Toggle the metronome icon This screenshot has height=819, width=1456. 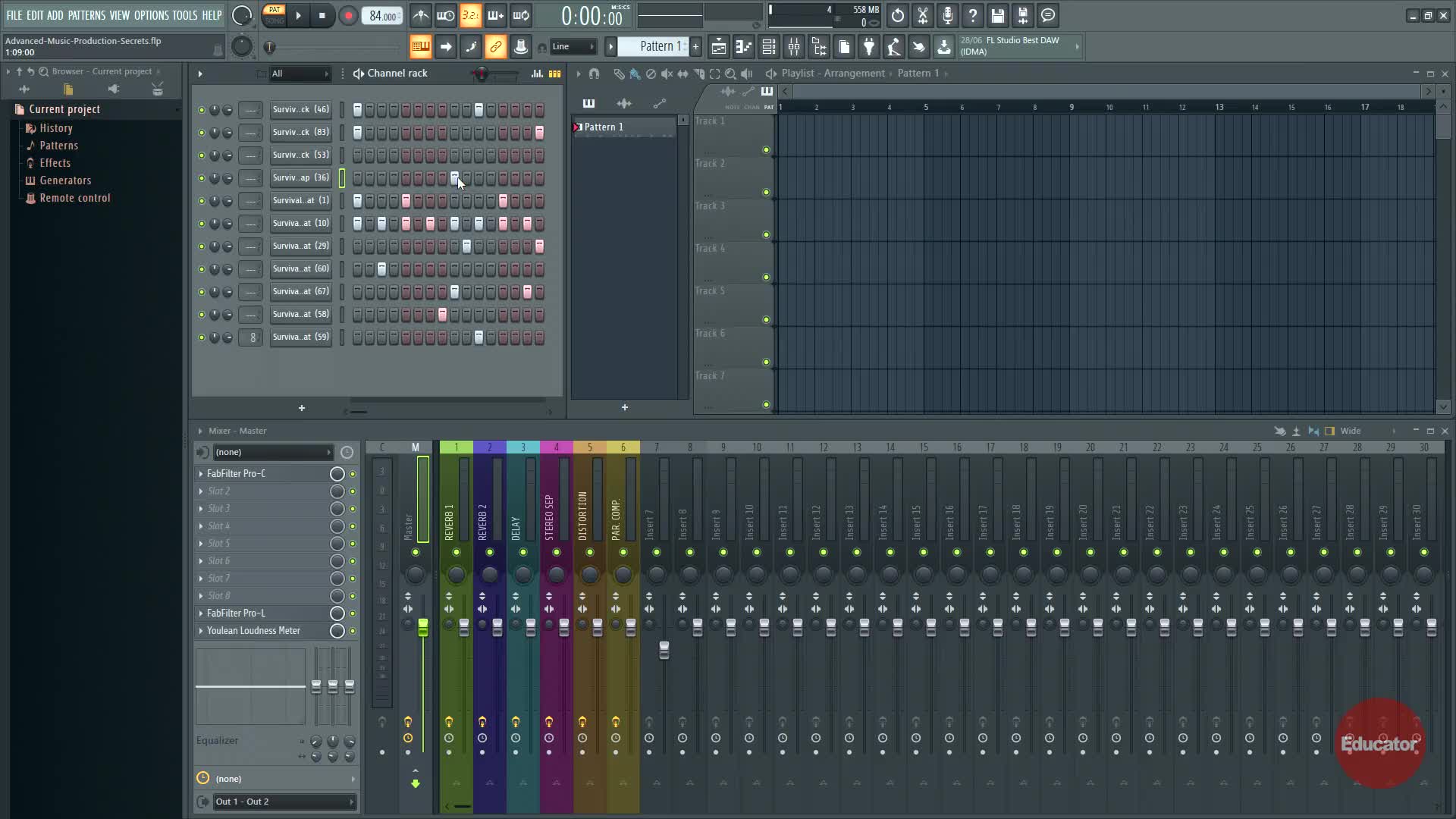(x=421, y=16)
